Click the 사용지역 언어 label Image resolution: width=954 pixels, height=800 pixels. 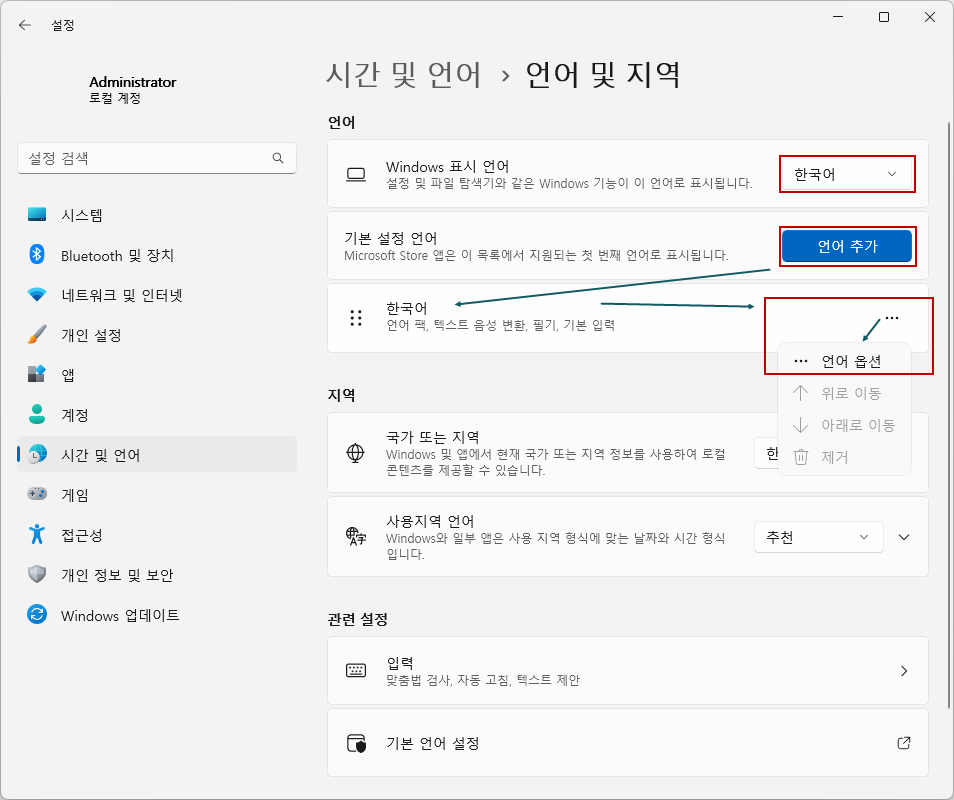point(430,521)
